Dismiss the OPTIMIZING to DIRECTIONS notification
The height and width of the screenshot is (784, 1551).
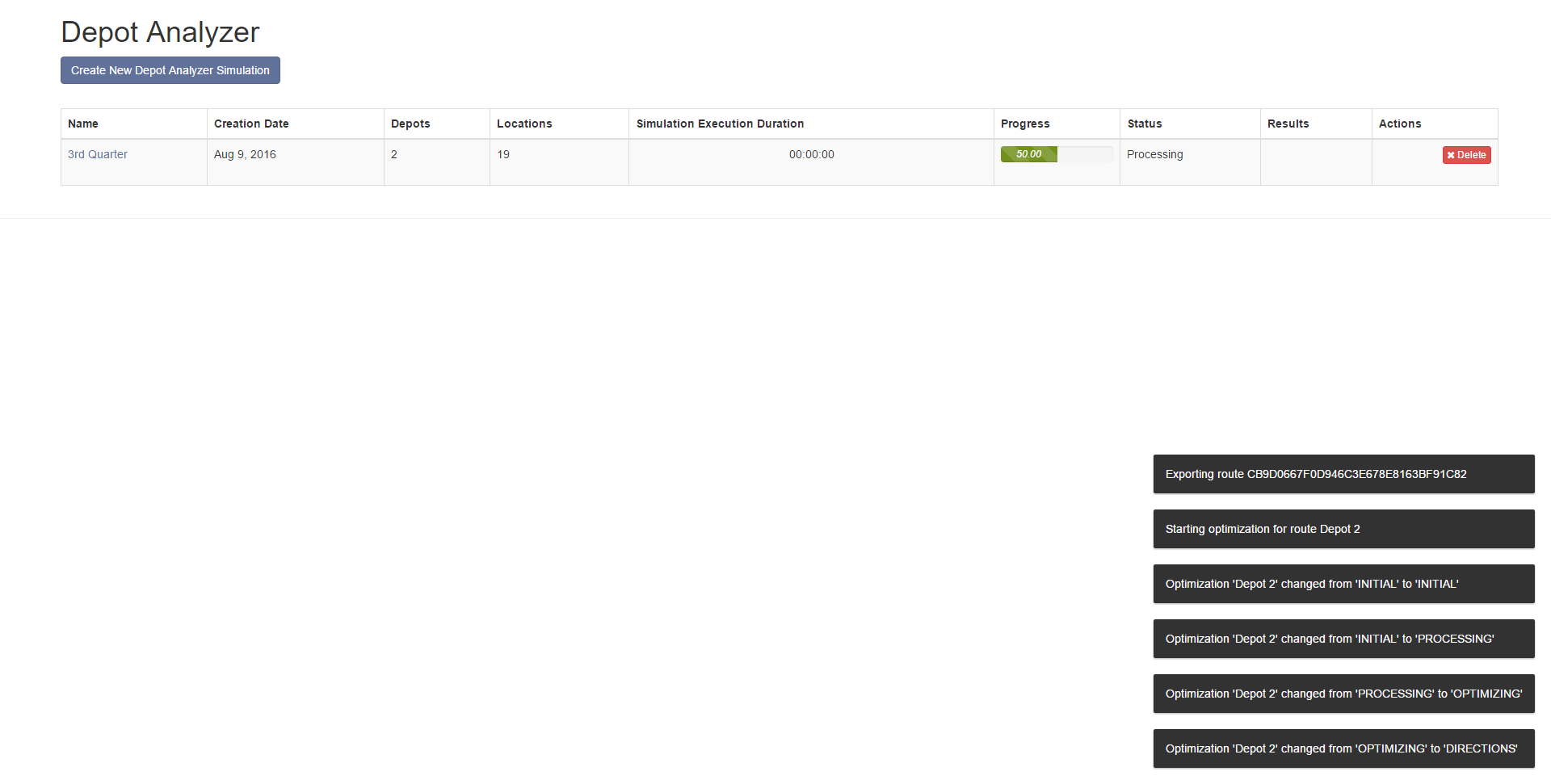click(1343, 748)
